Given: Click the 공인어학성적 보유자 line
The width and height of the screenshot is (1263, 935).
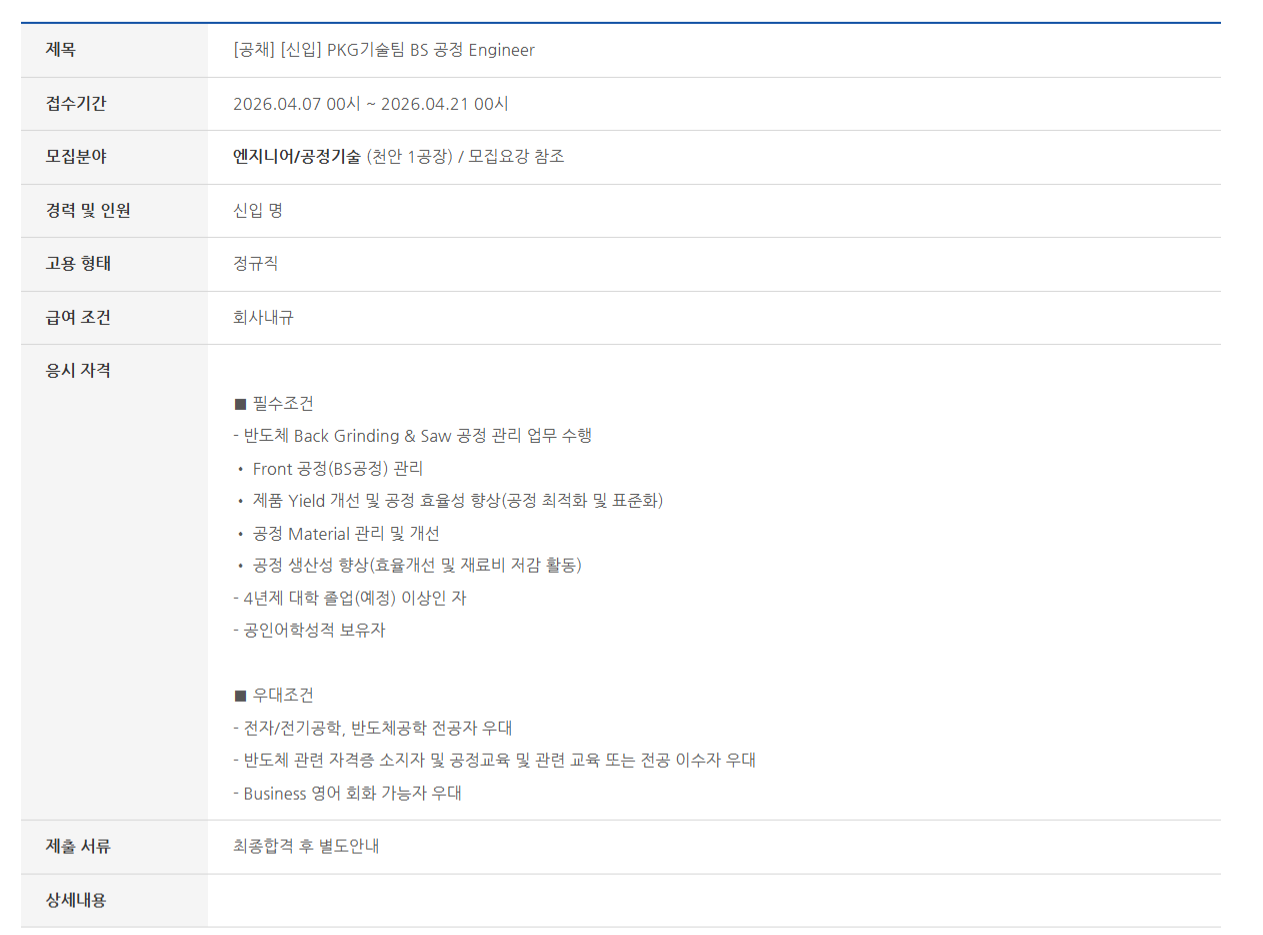Looking at the screenshot, I should [x=309, y=631].
